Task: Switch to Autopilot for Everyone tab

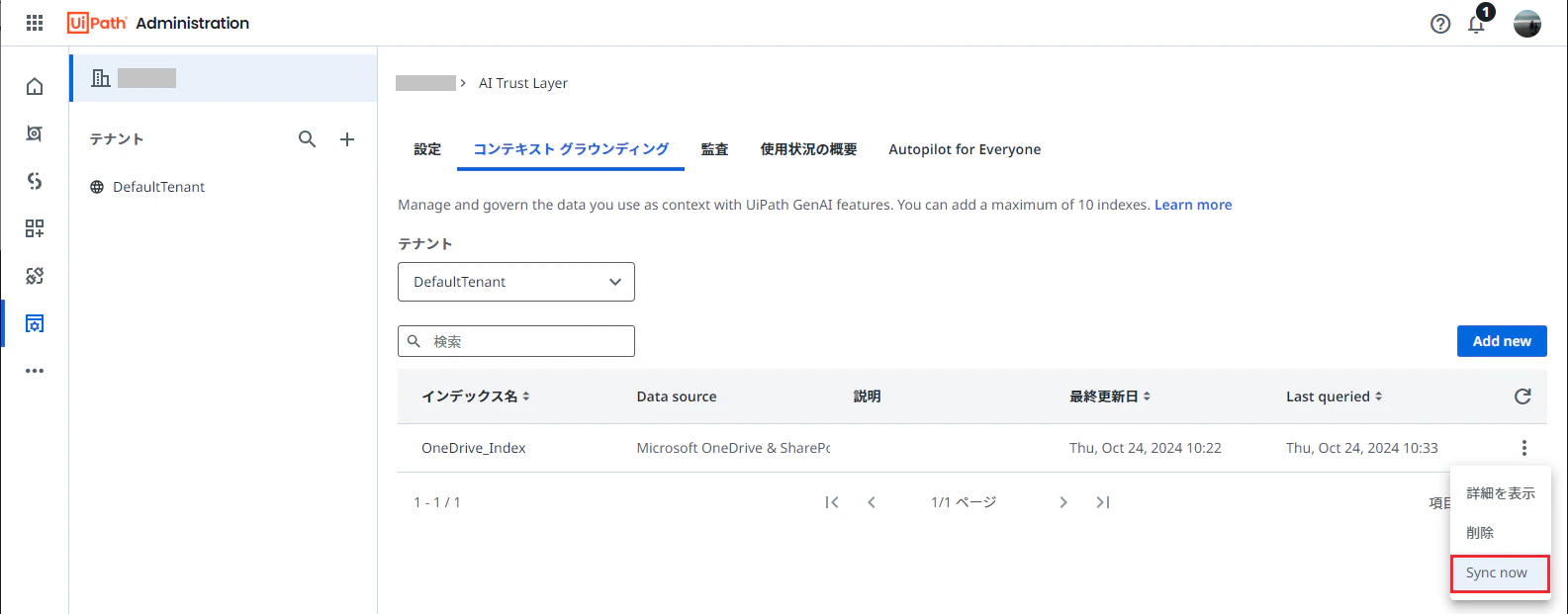Action: [965, 149]
